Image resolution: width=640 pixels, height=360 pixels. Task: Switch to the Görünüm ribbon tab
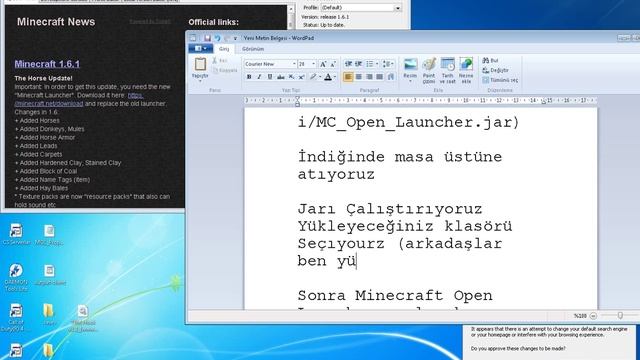pos(253,49)
